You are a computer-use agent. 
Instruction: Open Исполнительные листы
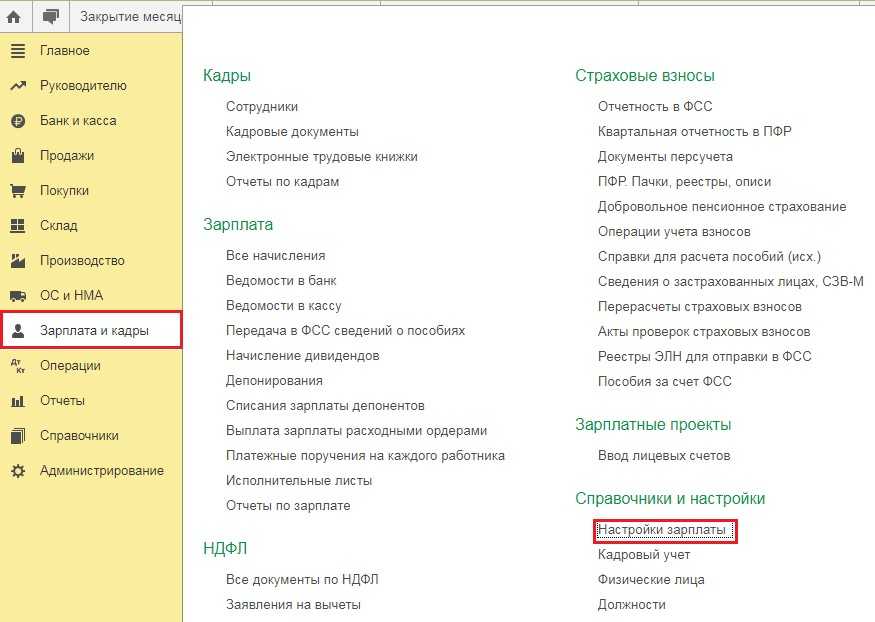point(299,481)
